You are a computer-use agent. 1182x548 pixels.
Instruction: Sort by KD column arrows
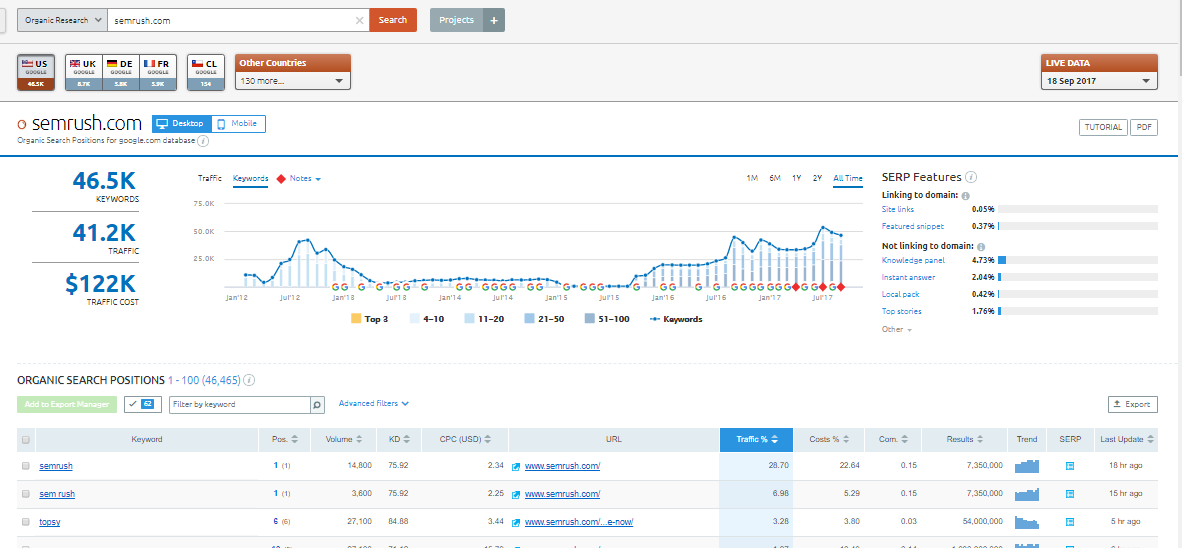click(x=407, y=439)
